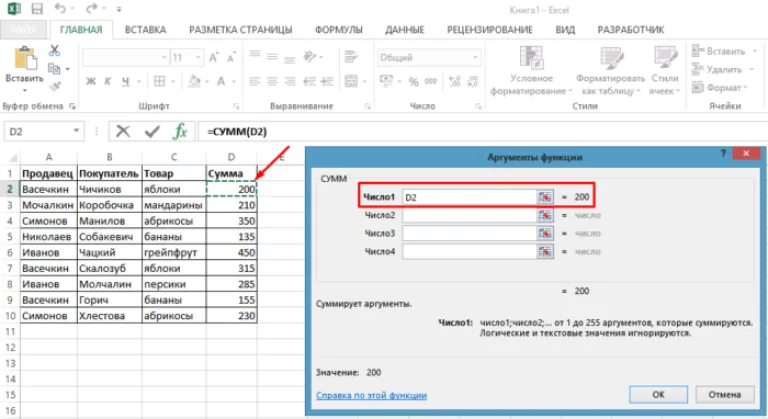The width and height of the screenshot is (768, 419).
Task: Expand the Name Box D2 dropdown arrow
Action: [76, 131]
